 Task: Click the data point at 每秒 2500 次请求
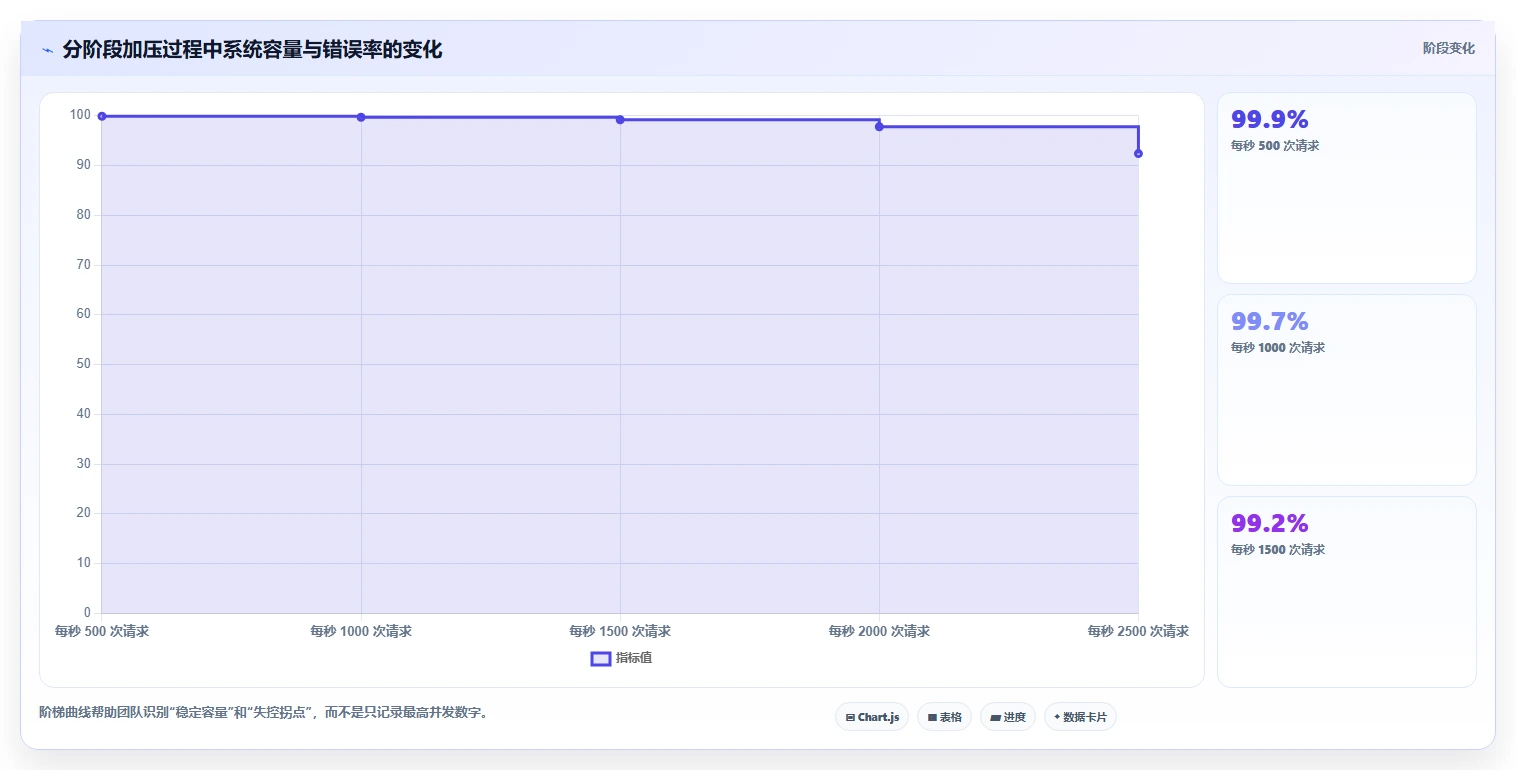pyautogui.click(x=1138, y=153)
